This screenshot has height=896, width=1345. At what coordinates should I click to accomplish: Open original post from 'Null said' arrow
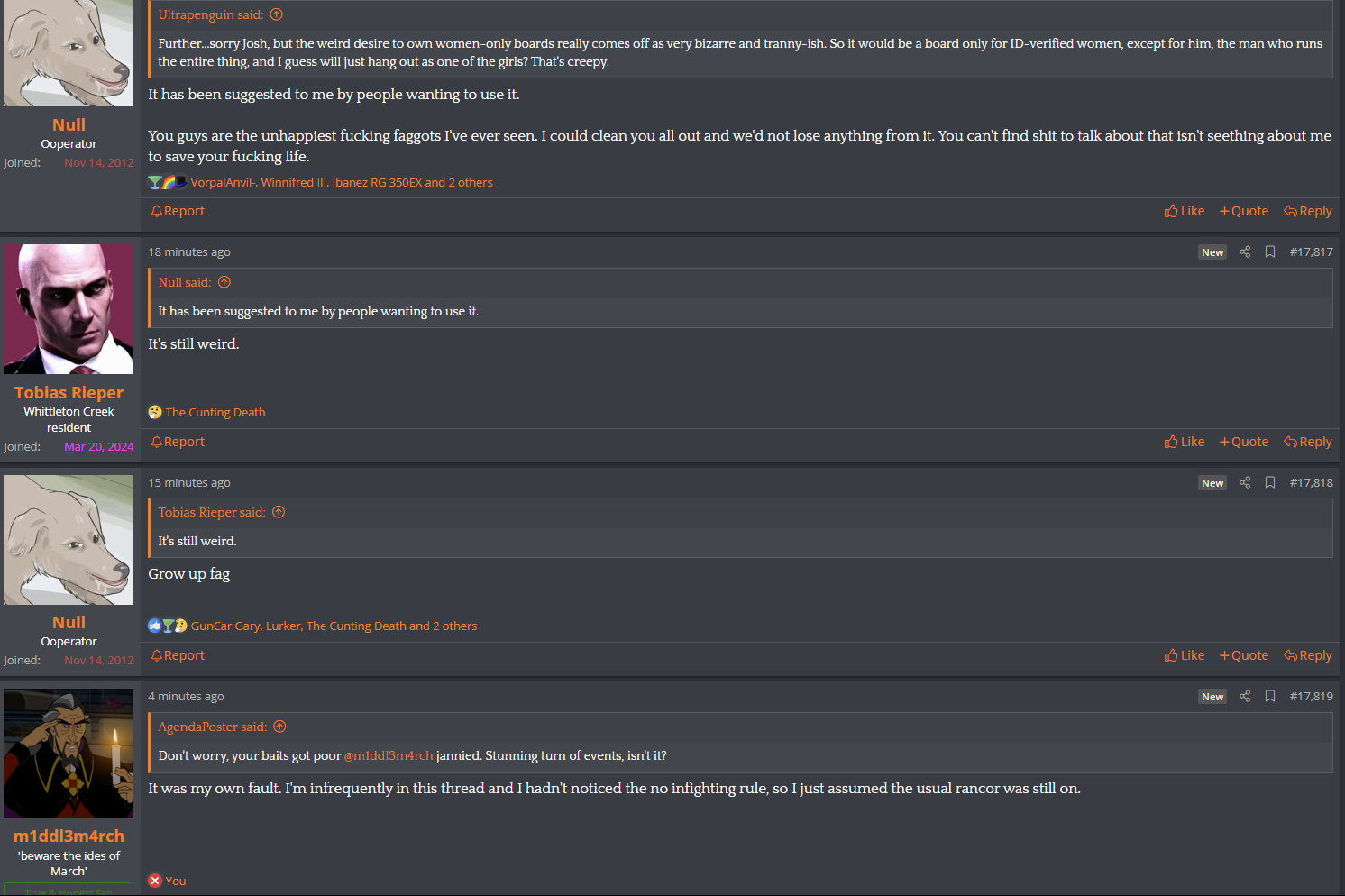click(x=224, y=282)
